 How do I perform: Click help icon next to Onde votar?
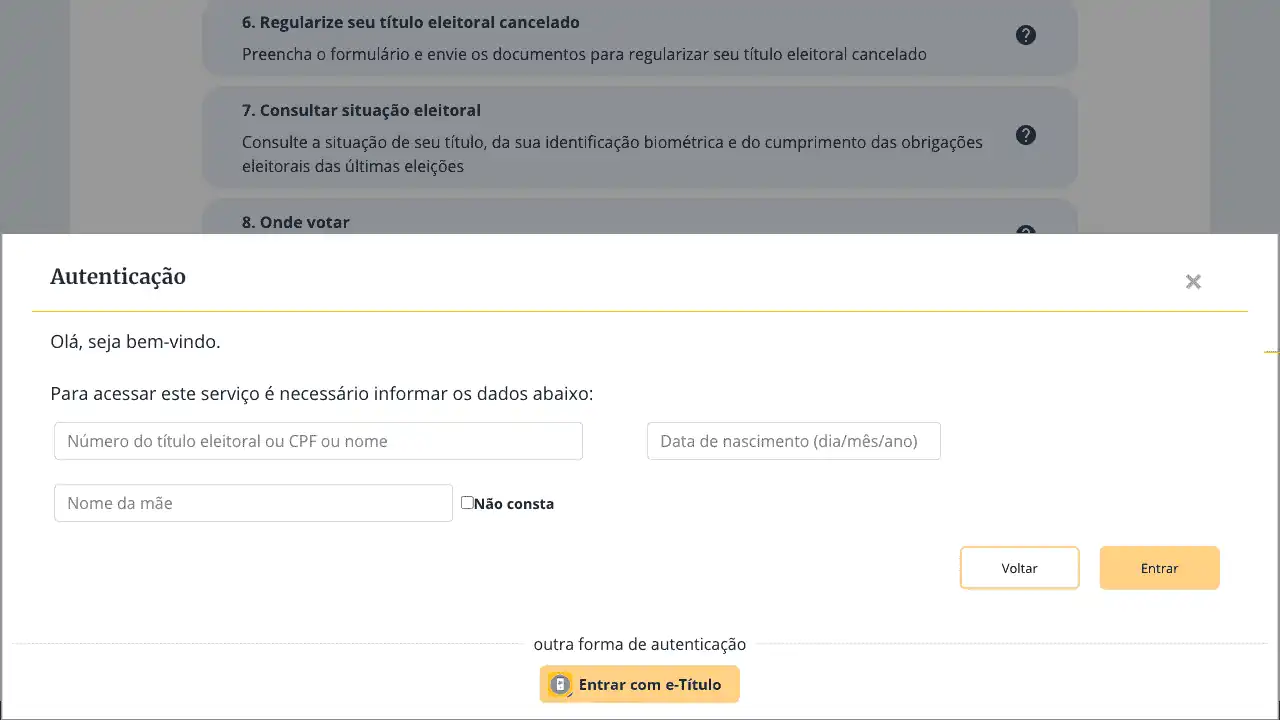[x=1025, y=231]
